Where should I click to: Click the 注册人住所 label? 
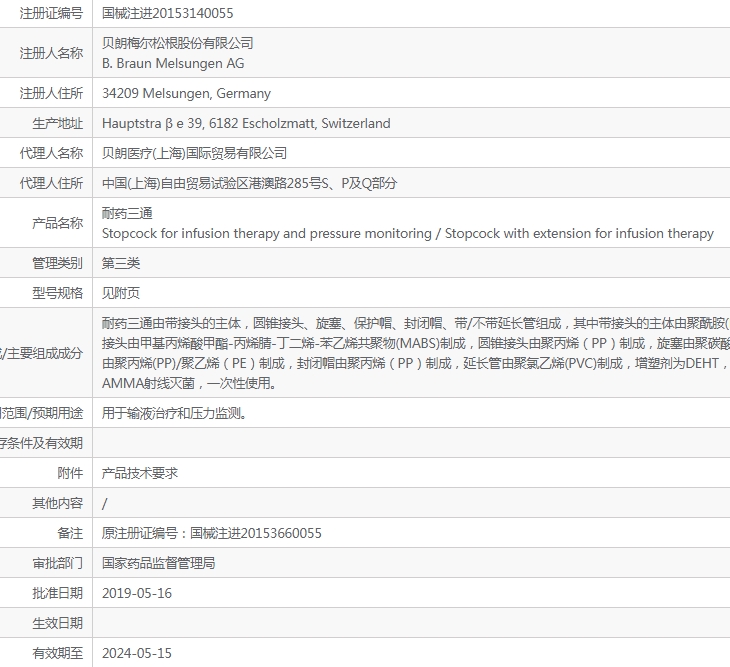click(x=51, y=94)
